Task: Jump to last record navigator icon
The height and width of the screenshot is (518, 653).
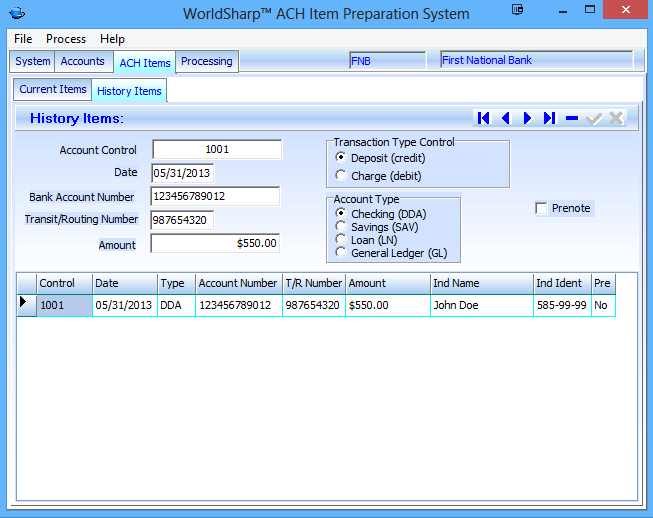Action: 549,118
